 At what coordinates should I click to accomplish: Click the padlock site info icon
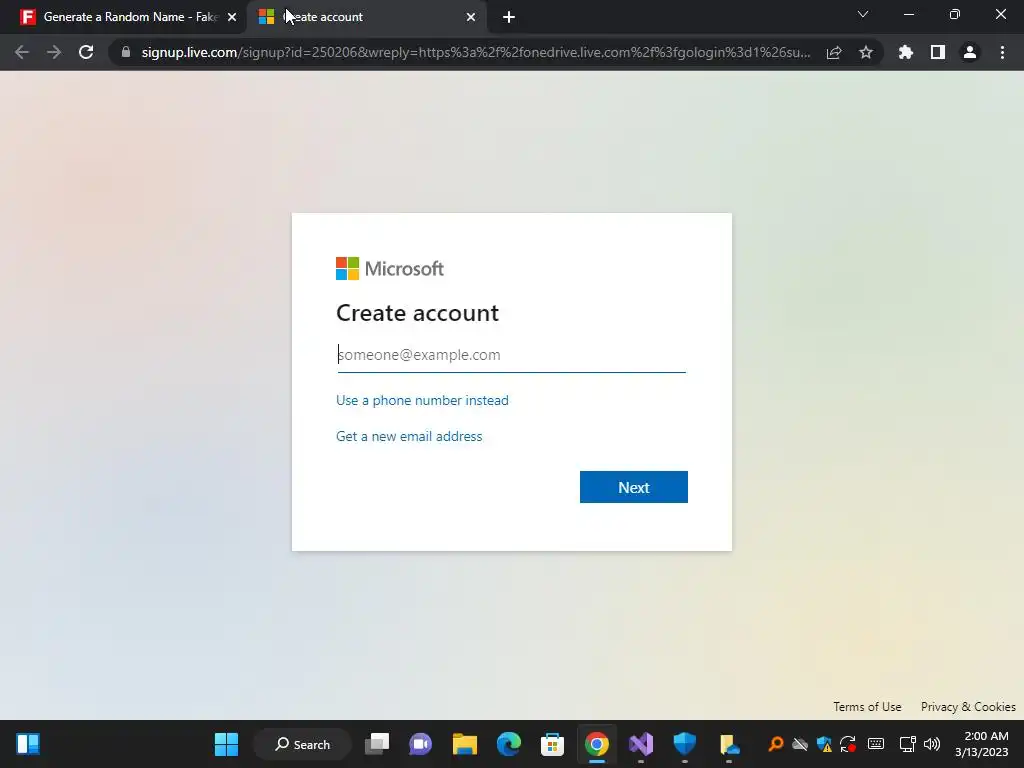click(x=126, y=52)
